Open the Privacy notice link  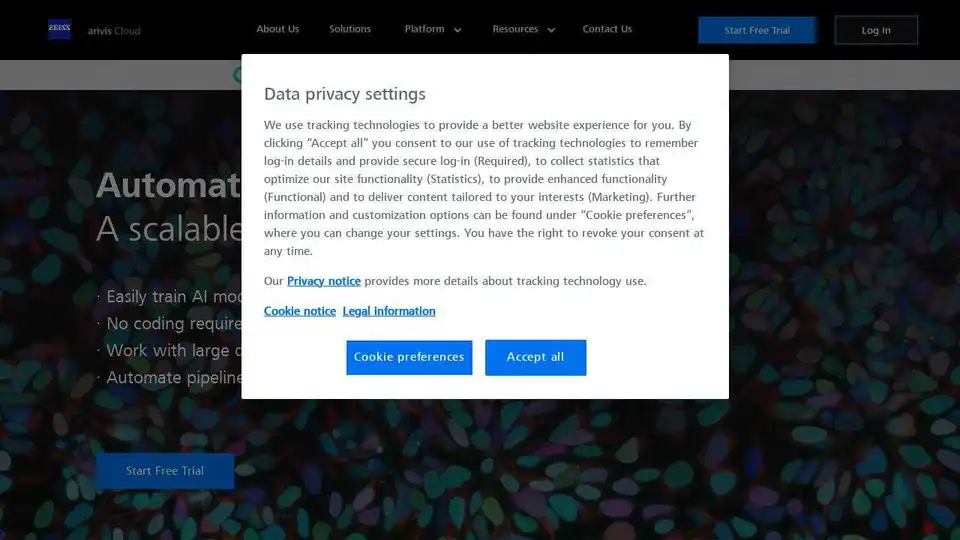[324, 281]
